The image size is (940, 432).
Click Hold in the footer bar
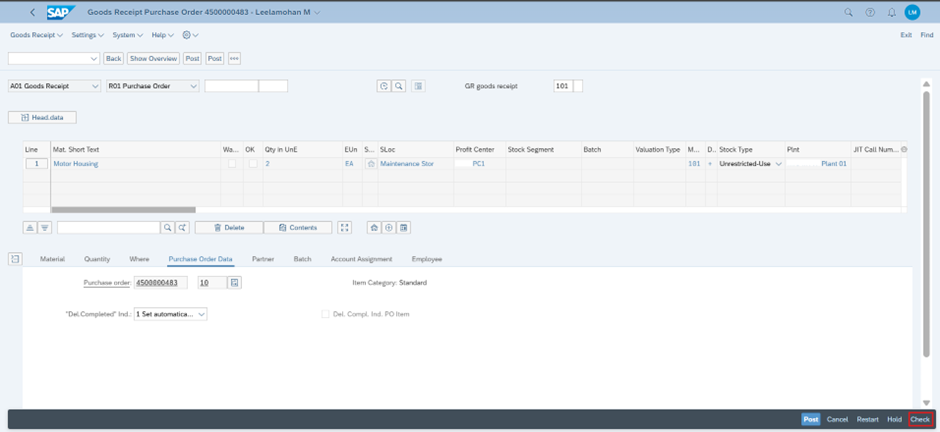[x=894, y=419]
